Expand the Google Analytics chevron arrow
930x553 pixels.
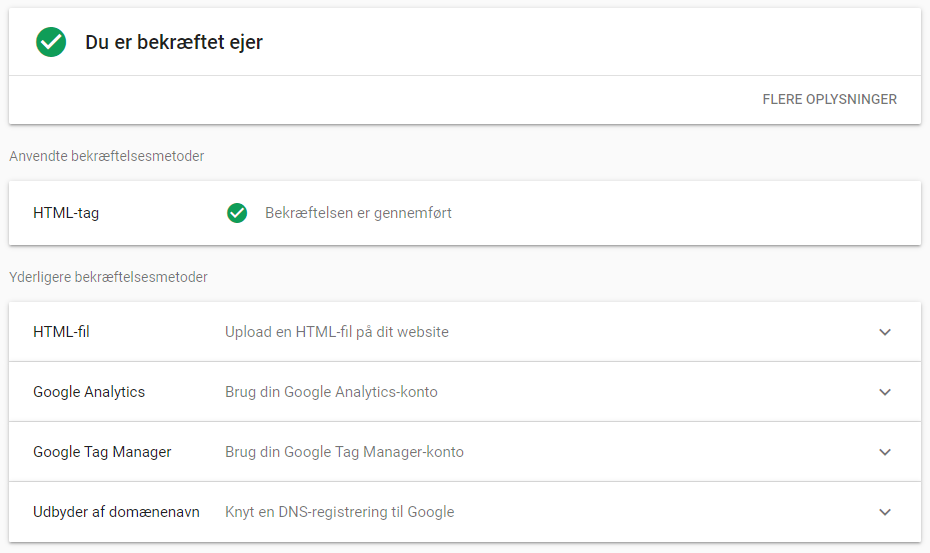885,392
